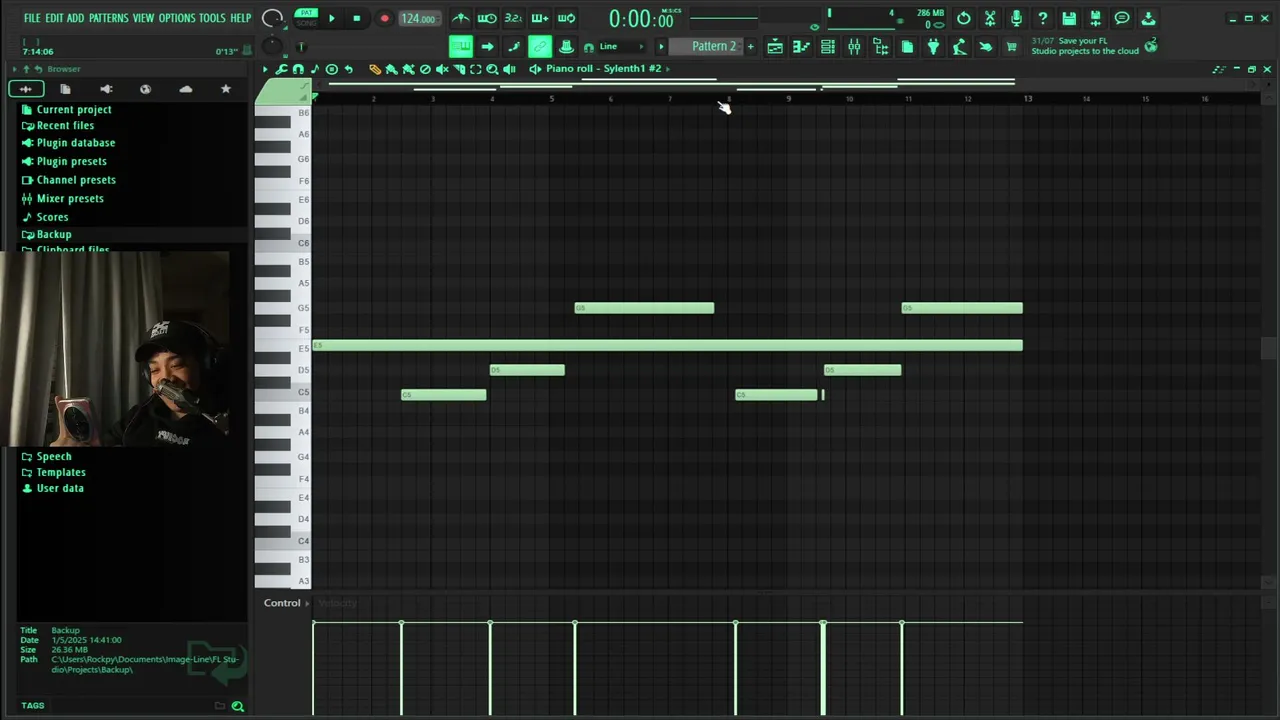
Task: Click the red record button
Action: (x=384, y=18)
